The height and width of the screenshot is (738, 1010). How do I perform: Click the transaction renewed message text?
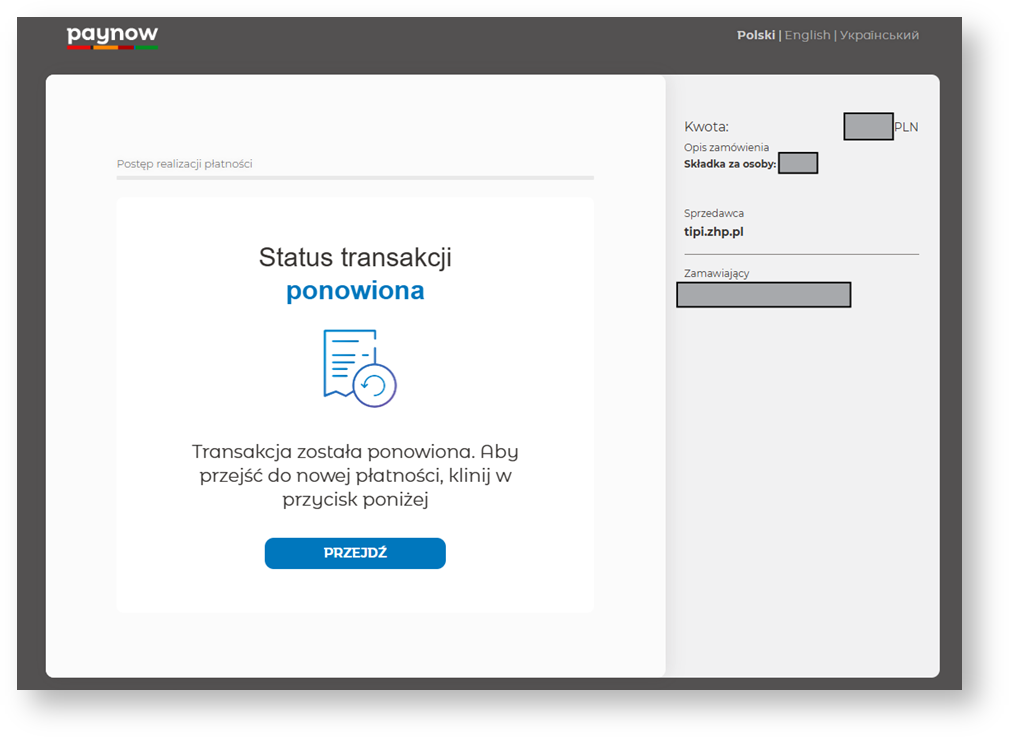355,475
